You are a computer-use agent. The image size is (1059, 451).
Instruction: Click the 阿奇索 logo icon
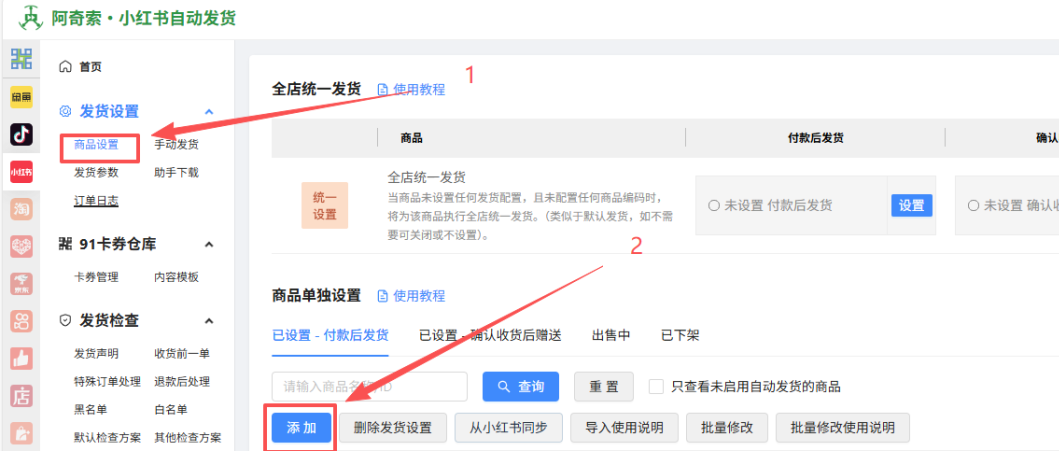(30, 18)
